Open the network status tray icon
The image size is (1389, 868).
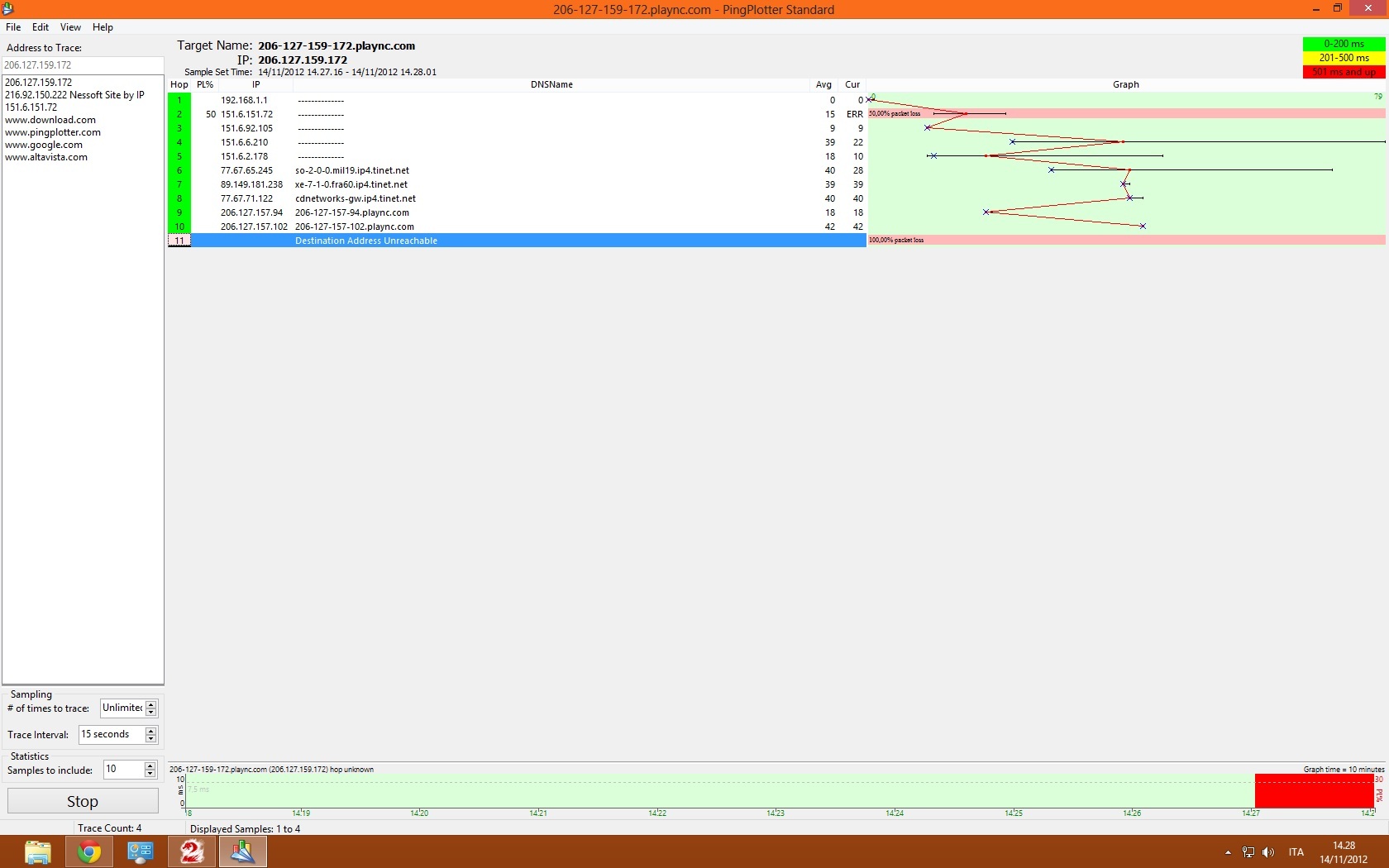coord(1248,852)
